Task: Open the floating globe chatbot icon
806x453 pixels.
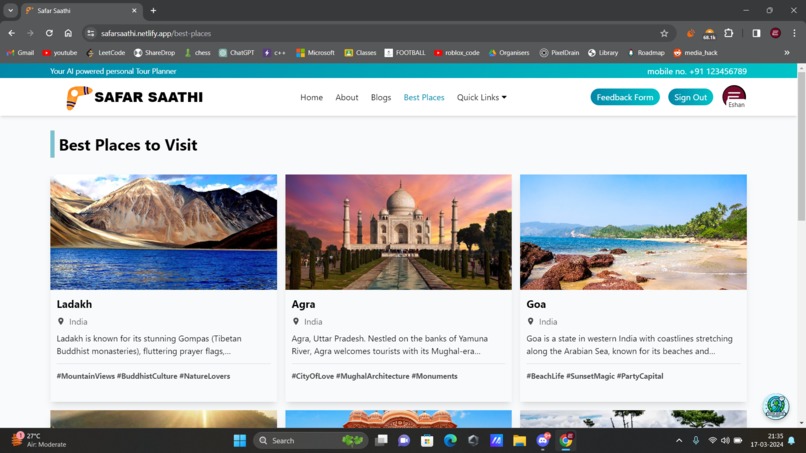Action: (776, 406)
